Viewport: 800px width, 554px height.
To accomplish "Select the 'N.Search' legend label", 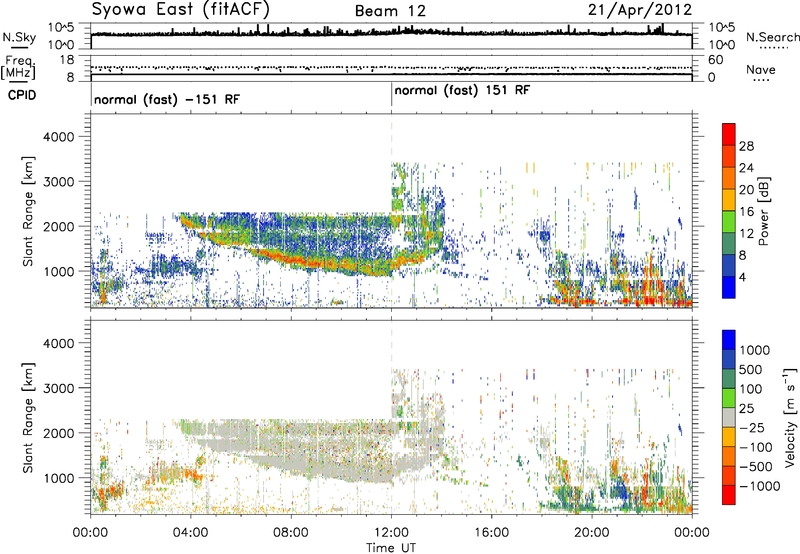I will (772, 37).
